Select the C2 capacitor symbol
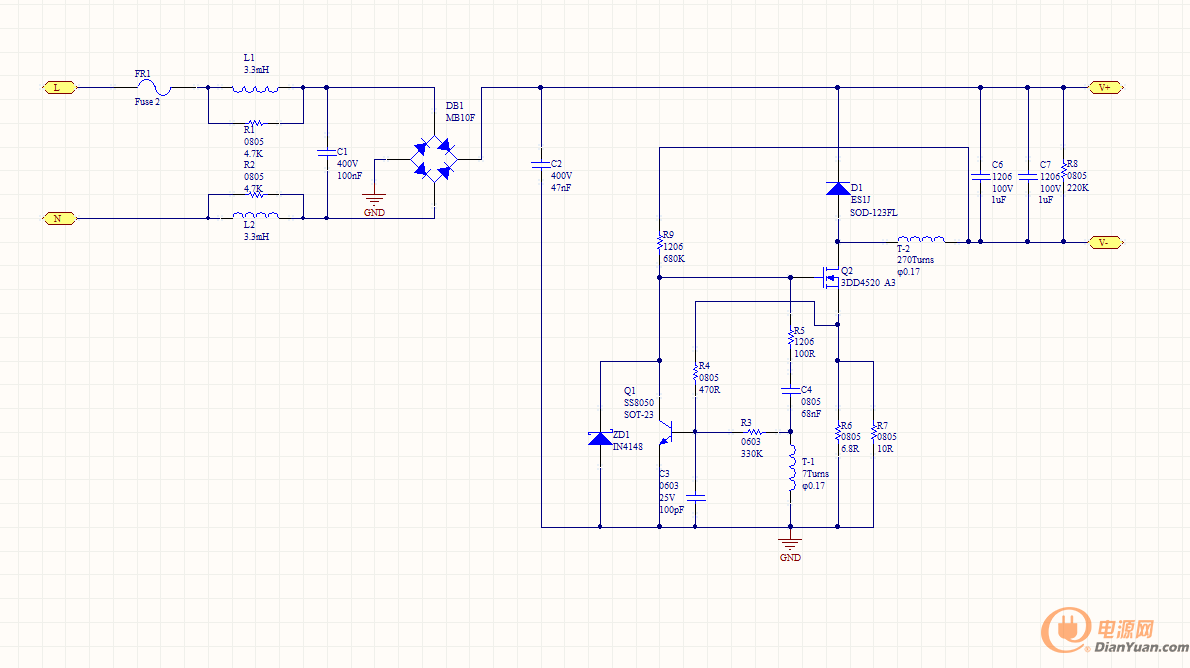This screenshot has width=1190, height=668. click(540, 163)
